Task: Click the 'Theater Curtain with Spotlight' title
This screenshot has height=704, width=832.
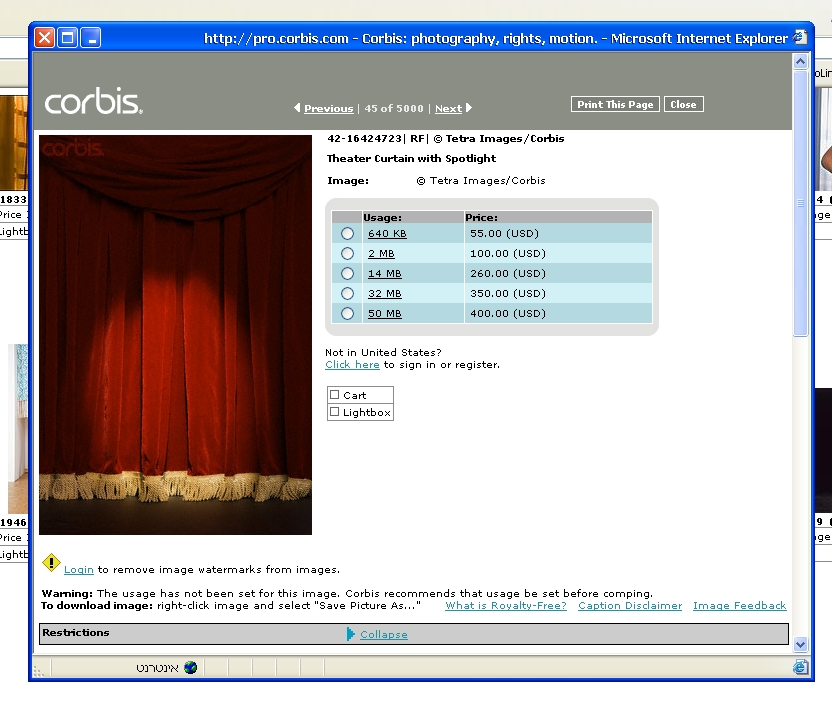Action: coord(411,159)
